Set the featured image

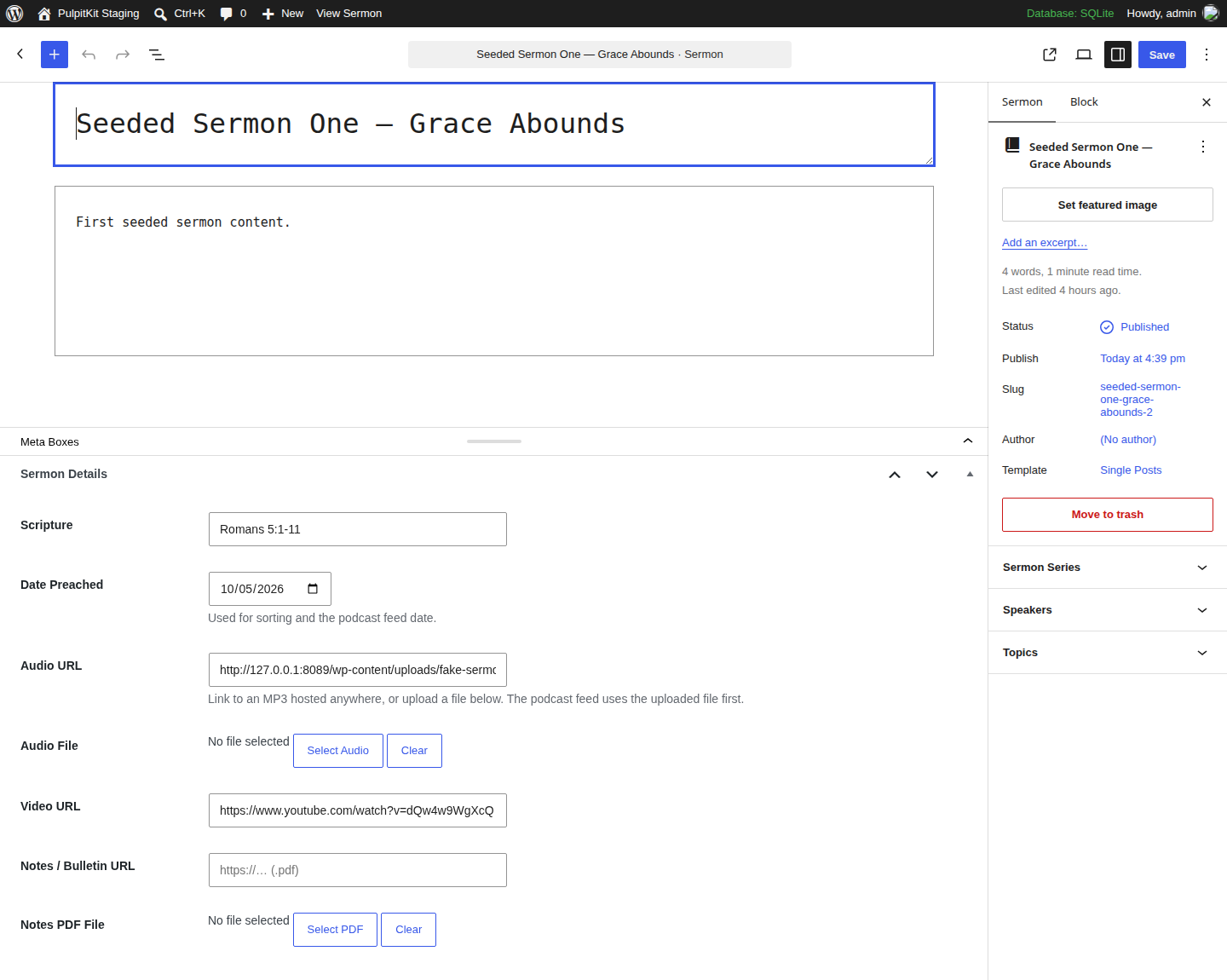tap(1108, 205)
